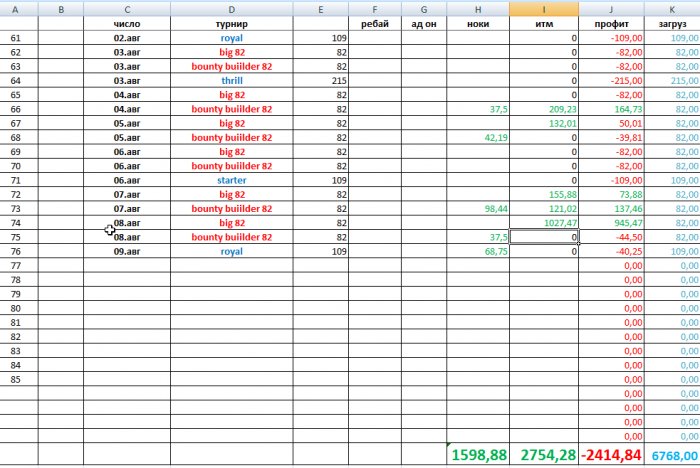Viewport: 700px width, 468px height.
Task: Select the profit cell '-44,50'
Action: 611,237
